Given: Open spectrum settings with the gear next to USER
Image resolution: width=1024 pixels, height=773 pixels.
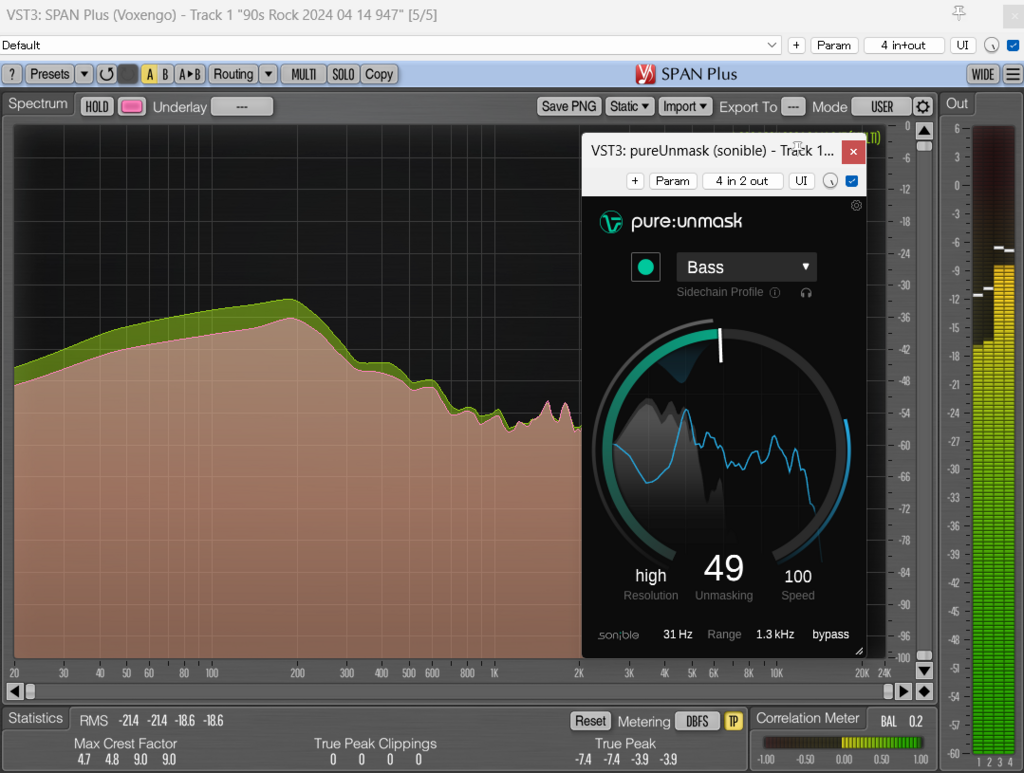Looking at the screenshot, I should [x=923, y=106].
